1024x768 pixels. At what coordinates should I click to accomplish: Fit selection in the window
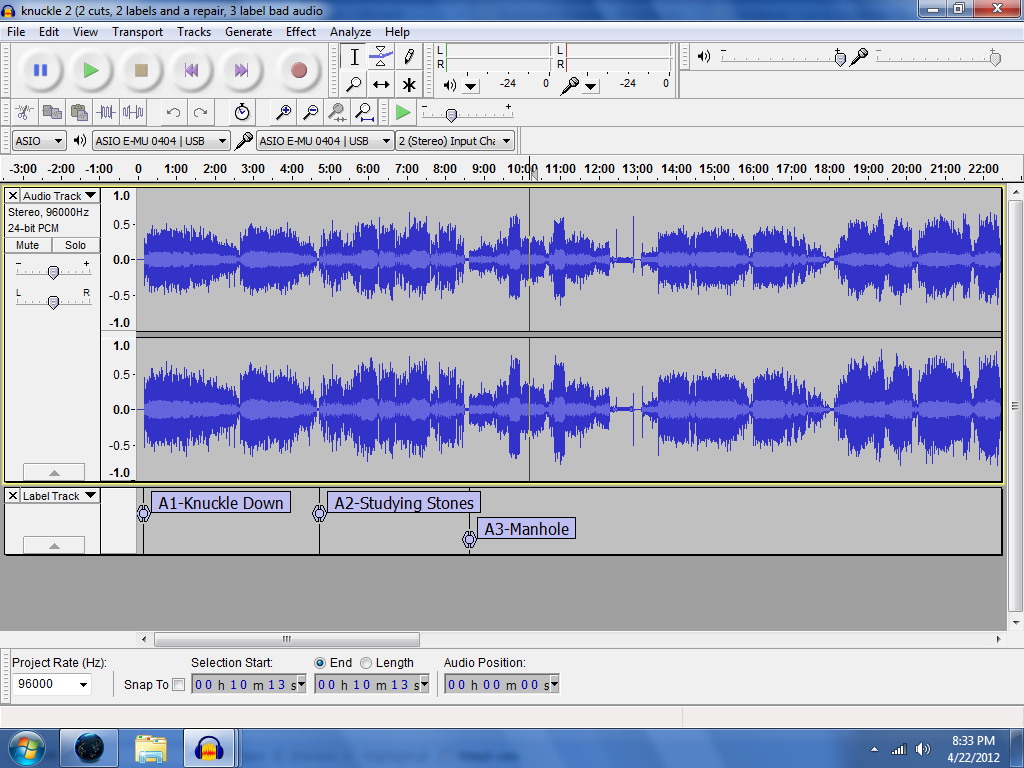(337, 112)
